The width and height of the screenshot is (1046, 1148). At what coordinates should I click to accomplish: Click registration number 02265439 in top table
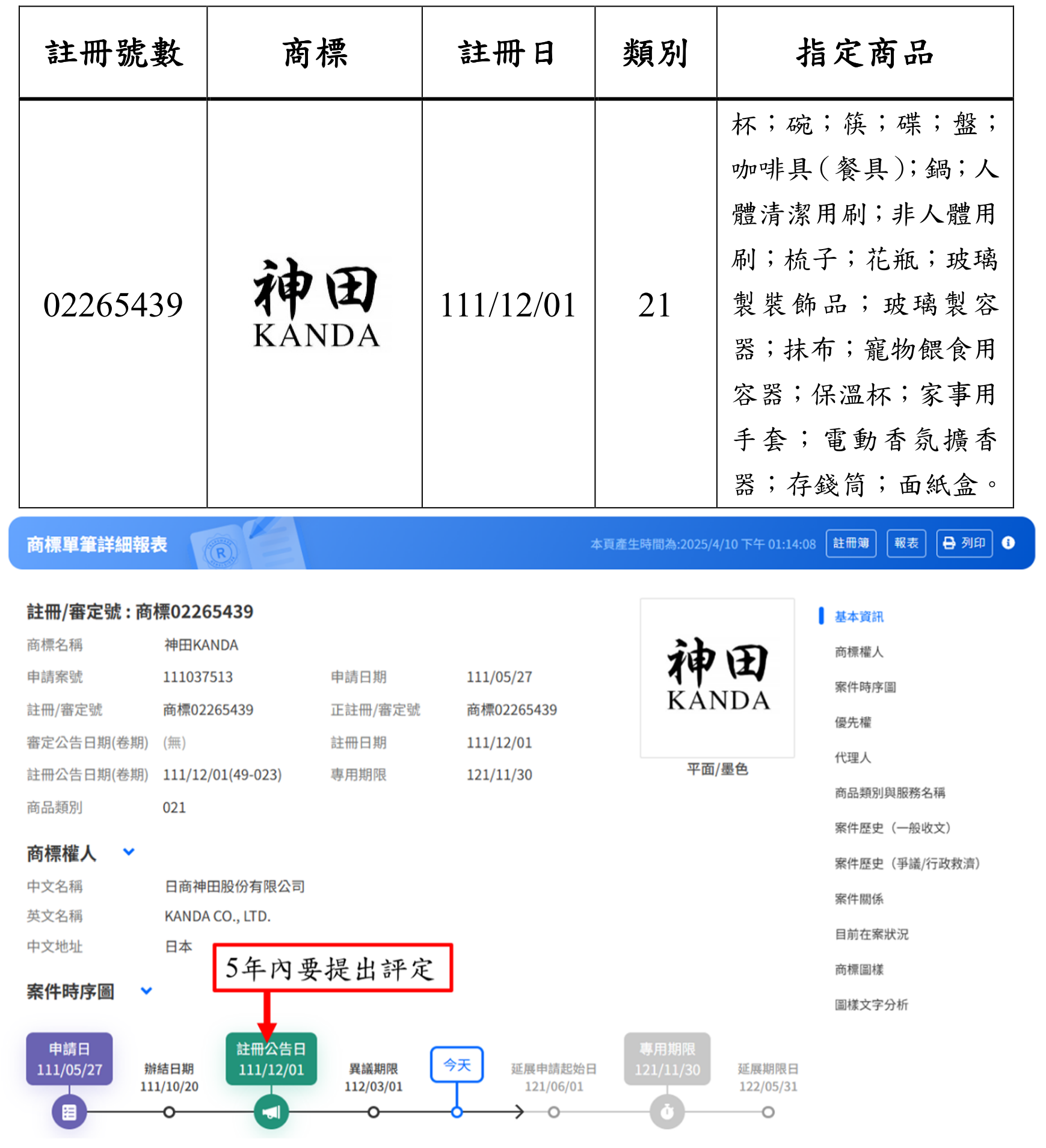tap(113, 305)
